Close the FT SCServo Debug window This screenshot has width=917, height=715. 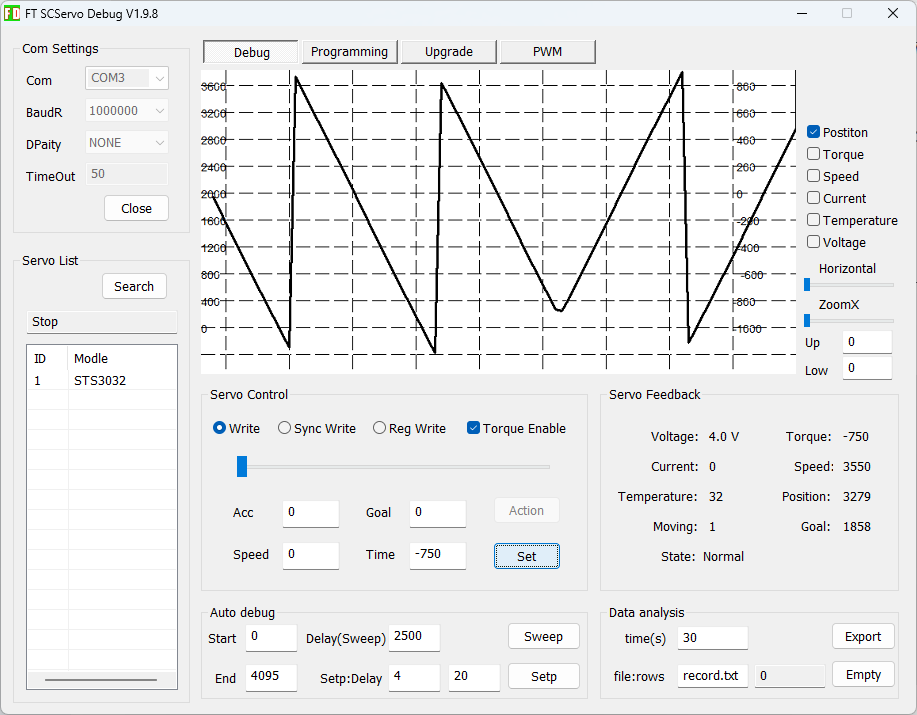(x=892, y=13)
